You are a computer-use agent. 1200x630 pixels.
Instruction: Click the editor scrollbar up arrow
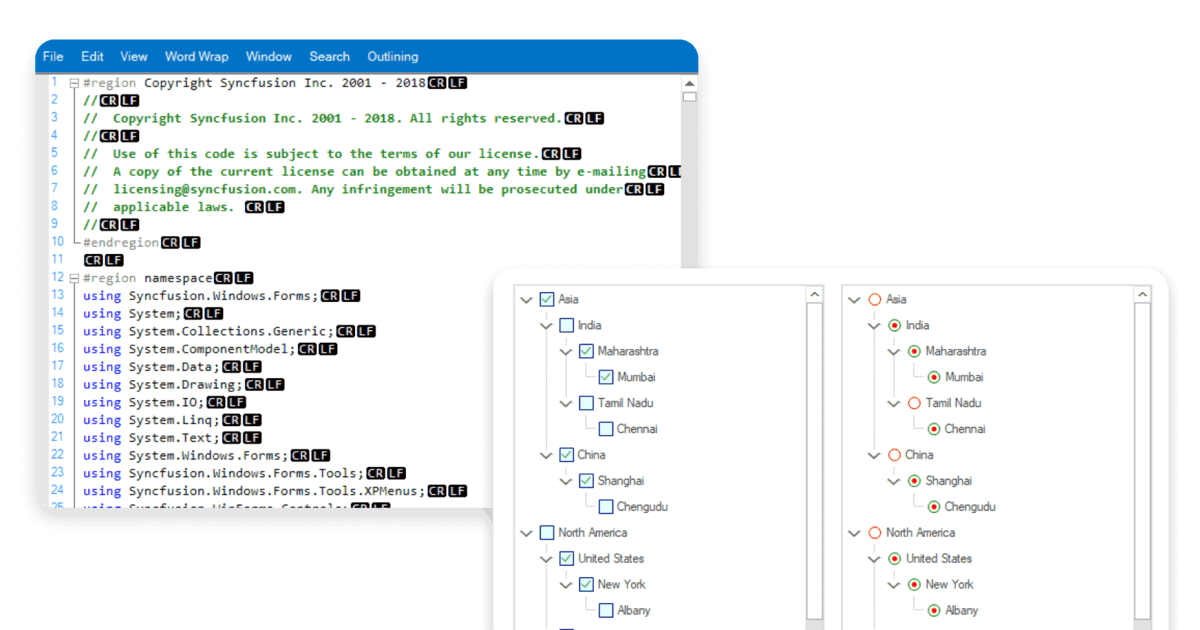pyautogui.click(x=689, y=83)
